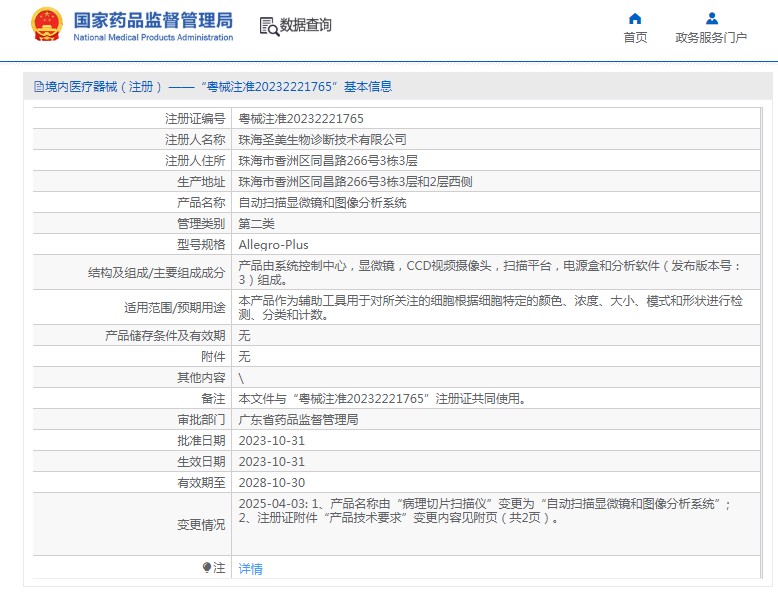
Task: Select the product name value in the 产品名称 row
Action: (323, 202)
